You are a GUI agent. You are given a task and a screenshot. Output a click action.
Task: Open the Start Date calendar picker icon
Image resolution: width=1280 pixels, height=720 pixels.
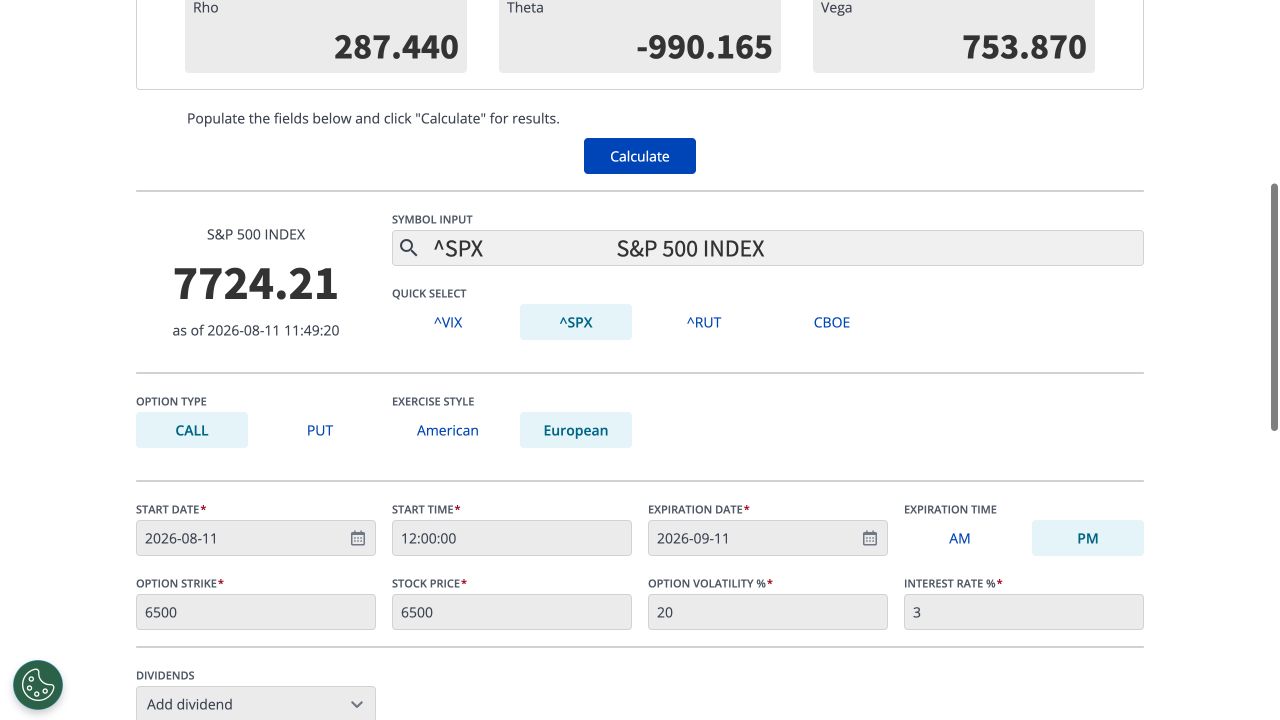[358, 538]
